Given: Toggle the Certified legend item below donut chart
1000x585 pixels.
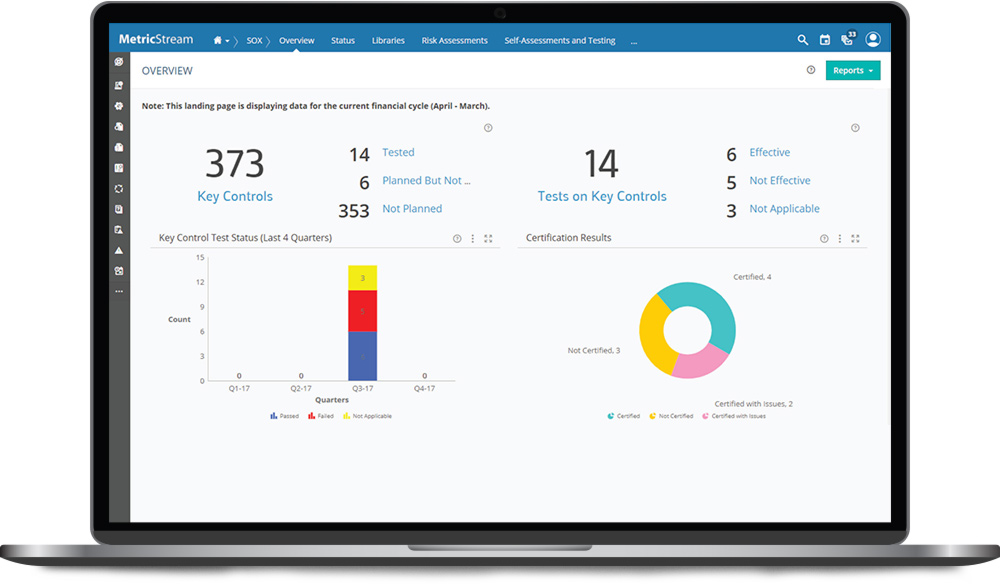Looking at the screenshot, I should [623, 415].
